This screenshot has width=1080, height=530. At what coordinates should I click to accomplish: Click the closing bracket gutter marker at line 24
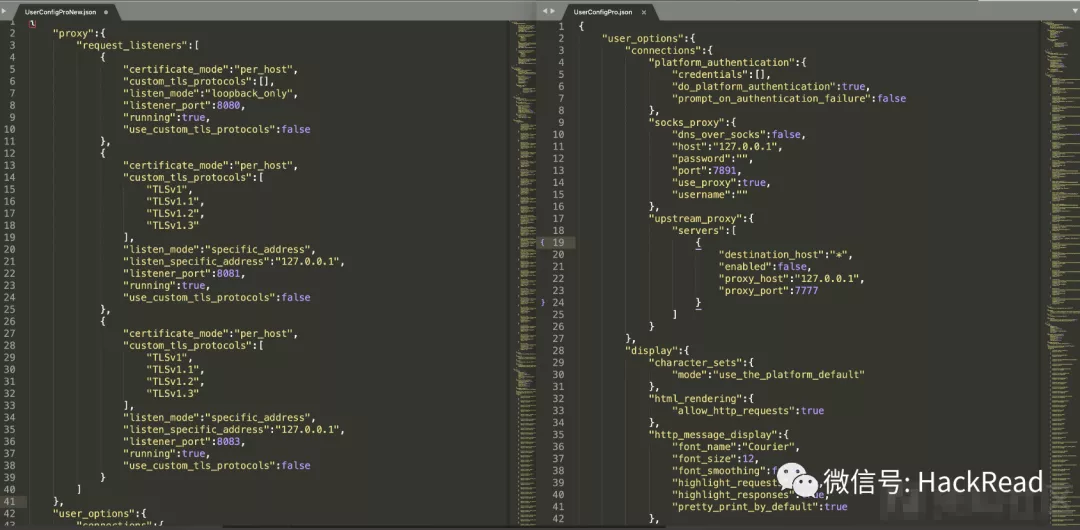(x=543, y=303)
